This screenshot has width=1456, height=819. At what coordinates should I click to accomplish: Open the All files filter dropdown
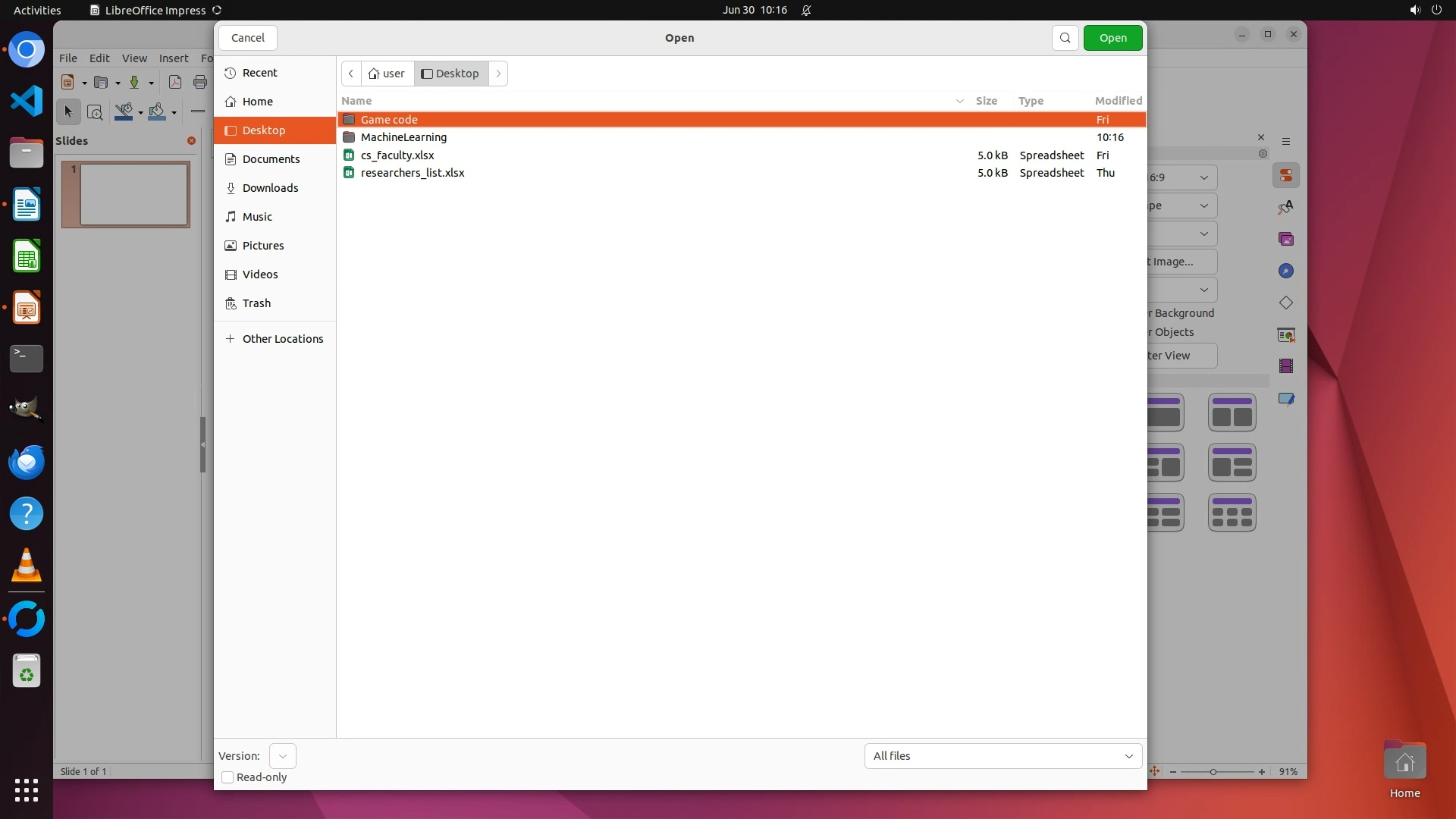click(1003, 756)
